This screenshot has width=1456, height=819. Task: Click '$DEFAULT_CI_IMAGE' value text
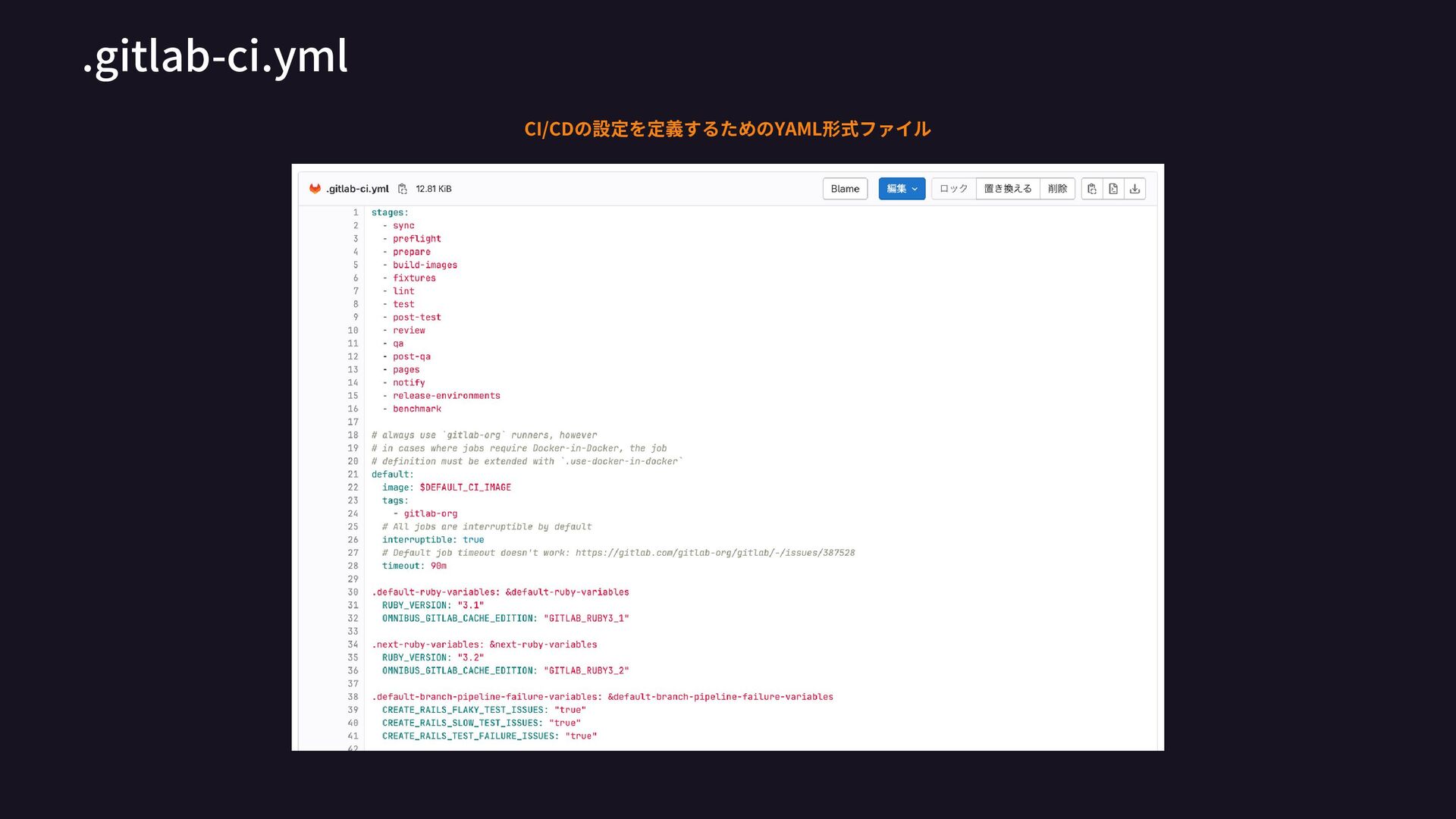tap(465, 488)
